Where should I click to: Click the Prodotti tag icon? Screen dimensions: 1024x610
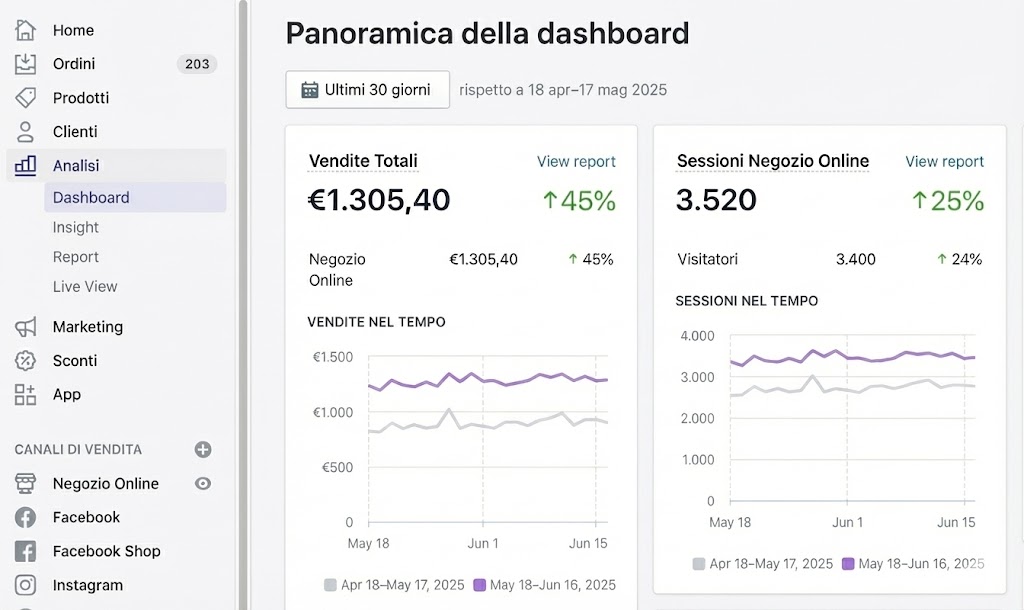(x=25, y=97)
